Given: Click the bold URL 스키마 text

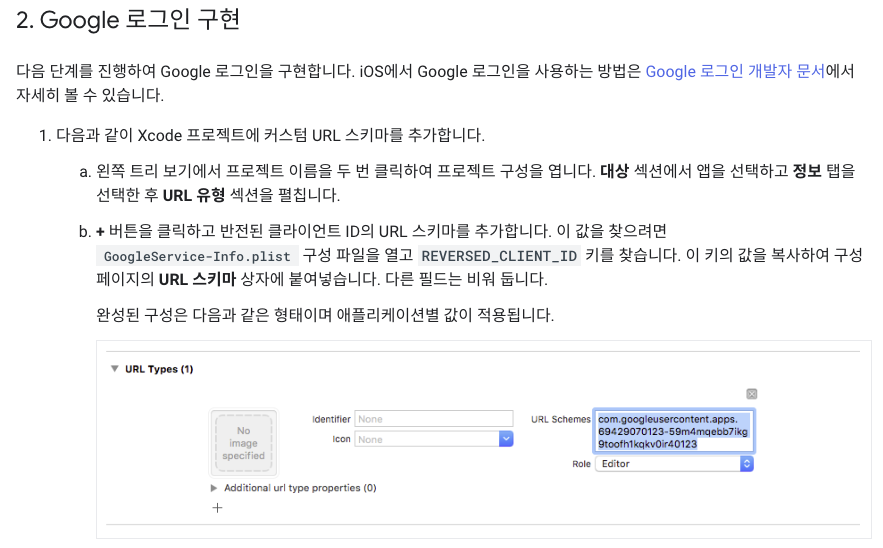Looking at the screenshot, I should (x=197, y=279).
